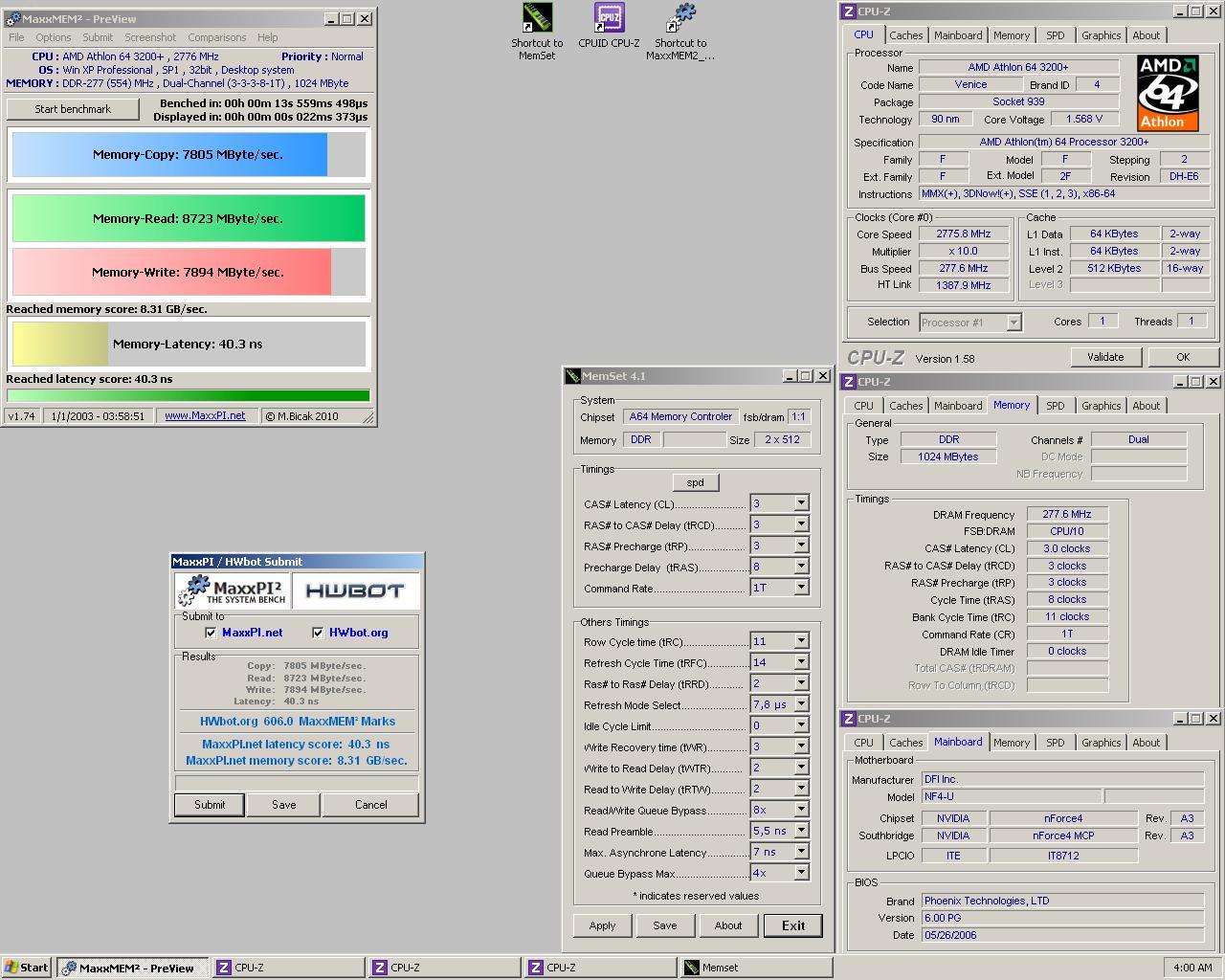This screenshot has height=980, width=1225.
Task: Switch to the Mainboard tab in top CPU-Z window
Action: [958, 35]
